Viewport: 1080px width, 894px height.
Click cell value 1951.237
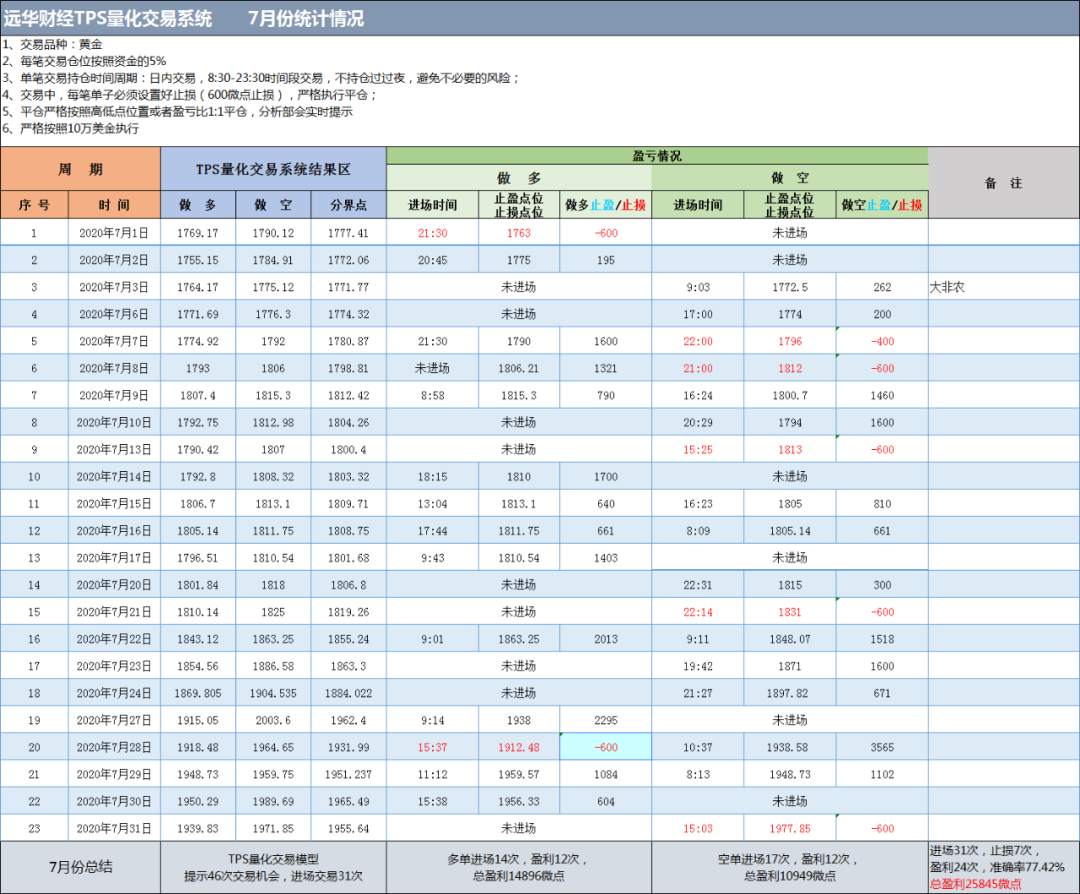click(349, 775)
